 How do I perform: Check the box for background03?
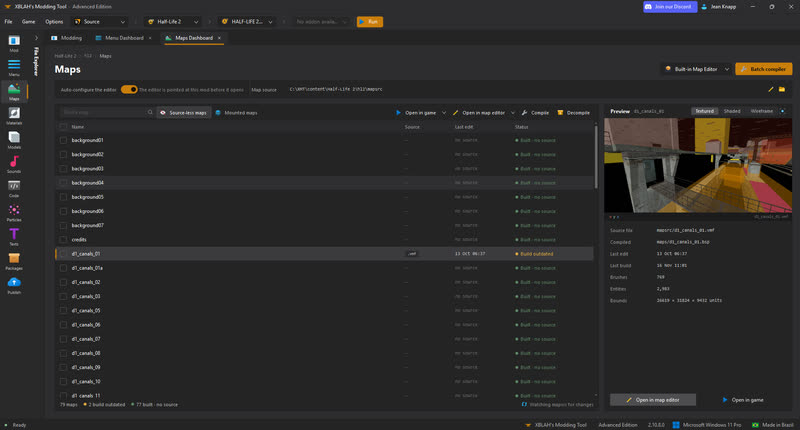coord(63,168)
